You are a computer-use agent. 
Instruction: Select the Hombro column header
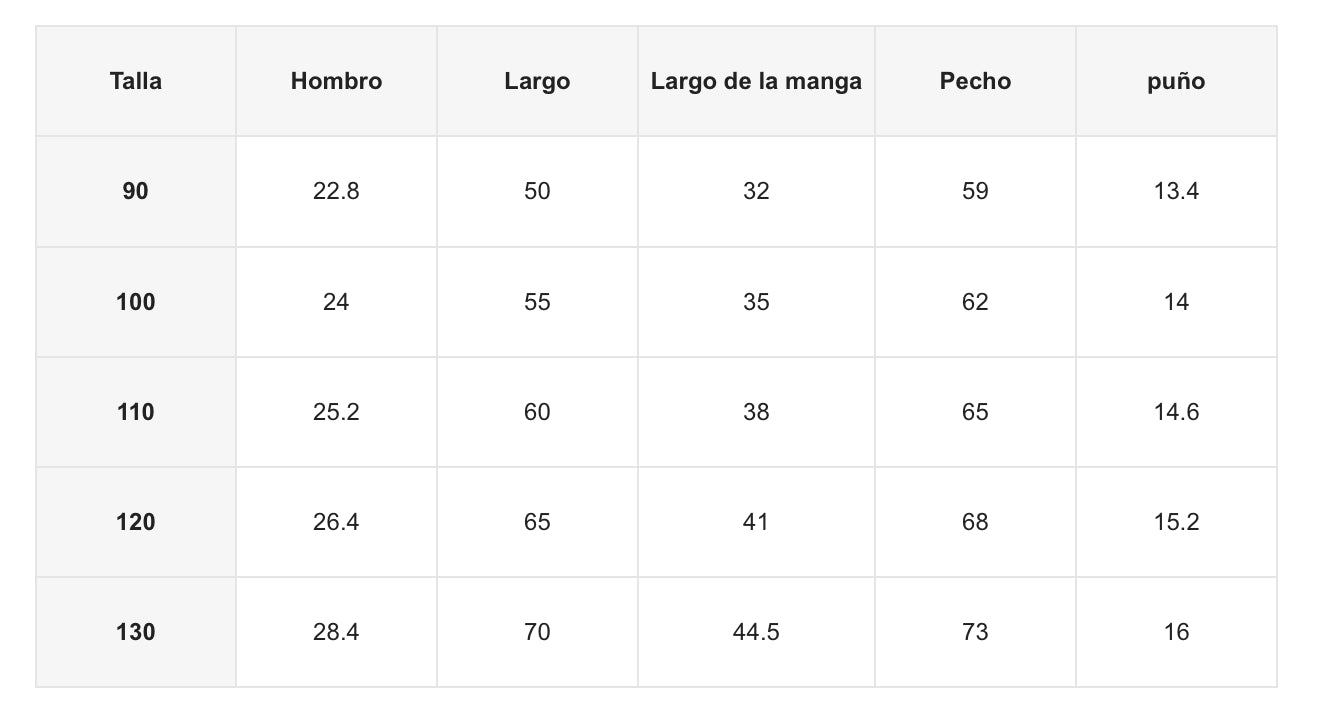pos(336,81)
